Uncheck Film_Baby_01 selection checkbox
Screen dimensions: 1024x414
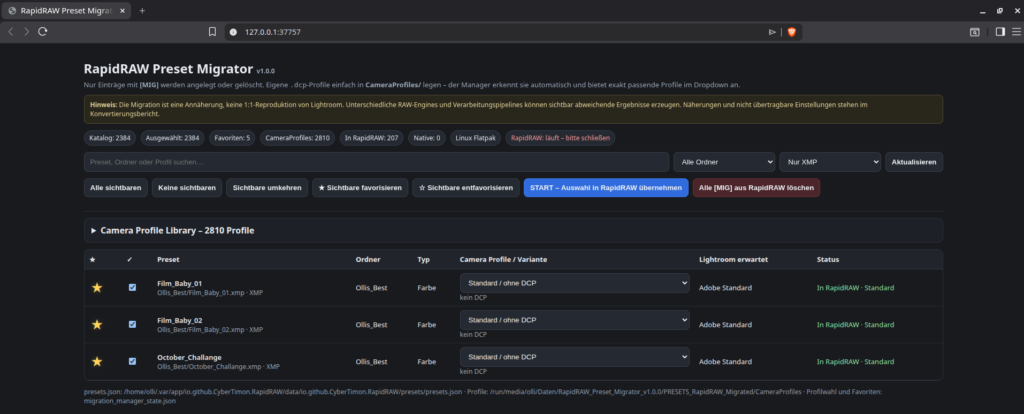coord(133,288)
